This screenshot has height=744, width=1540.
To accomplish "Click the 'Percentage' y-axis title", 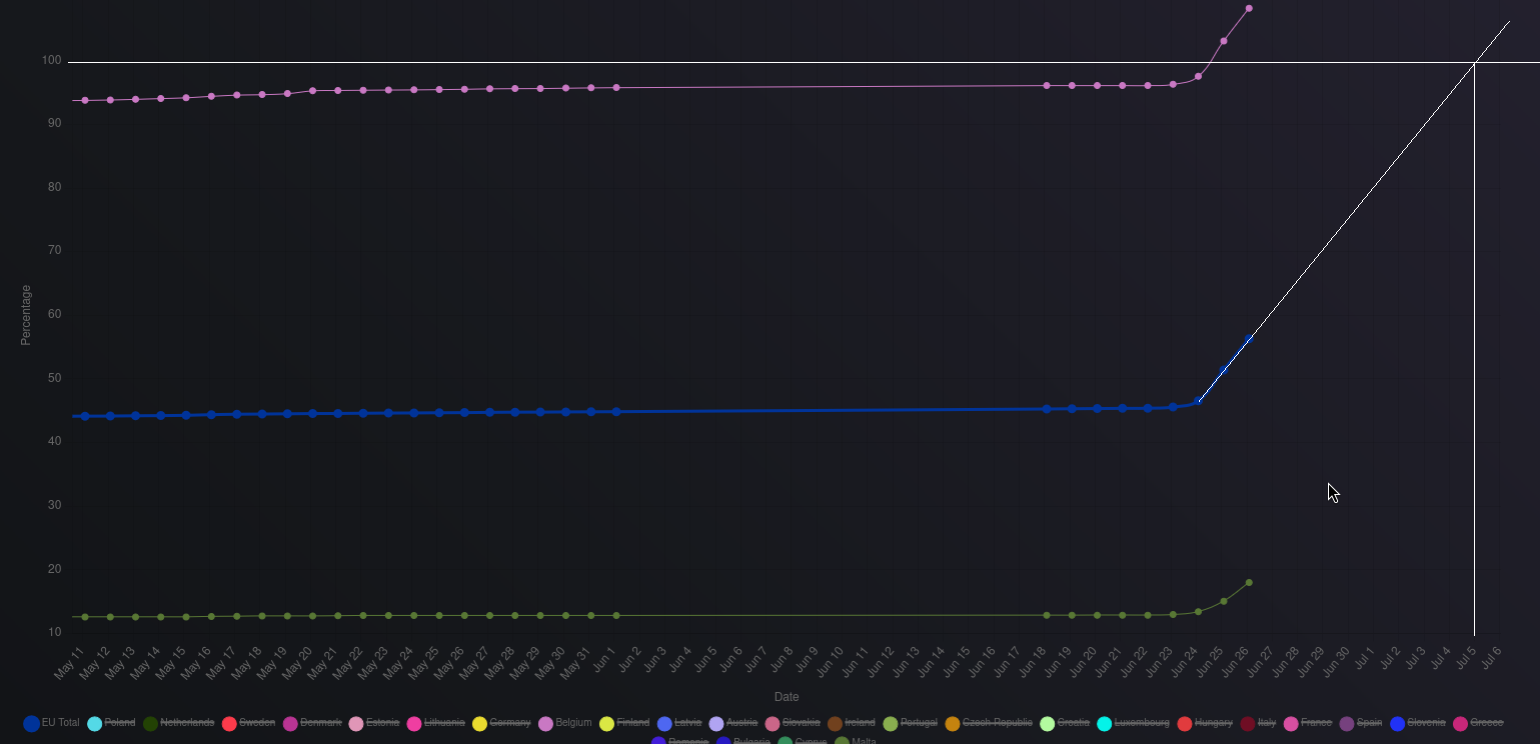I will pyautogui.click(x=26, y=315).
